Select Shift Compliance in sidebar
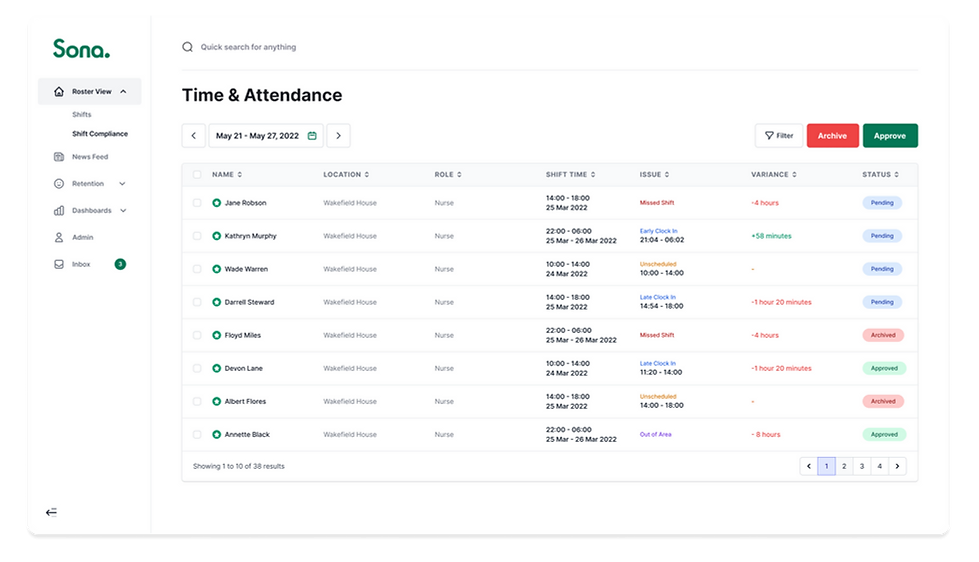Viewport: 979px width, 562px height. coord(100,134)
